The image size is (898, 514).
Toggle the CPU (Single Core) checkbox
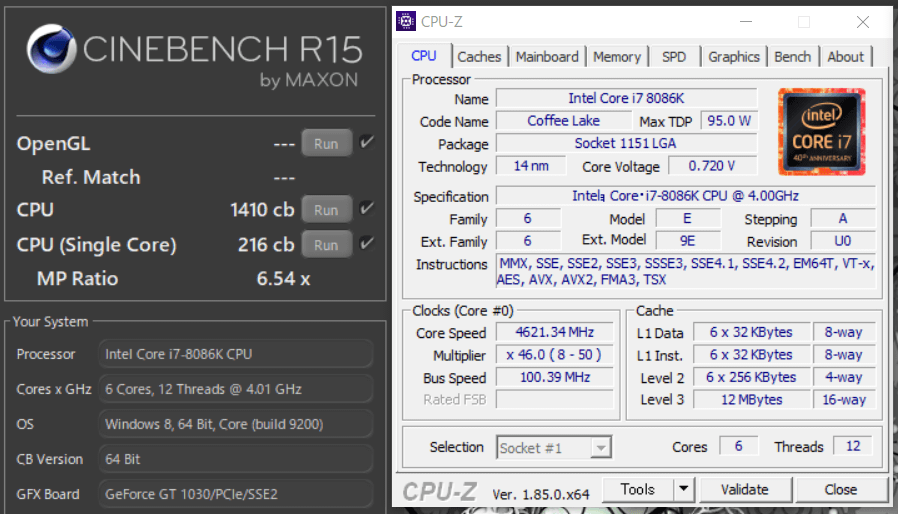tap(367, 244)
